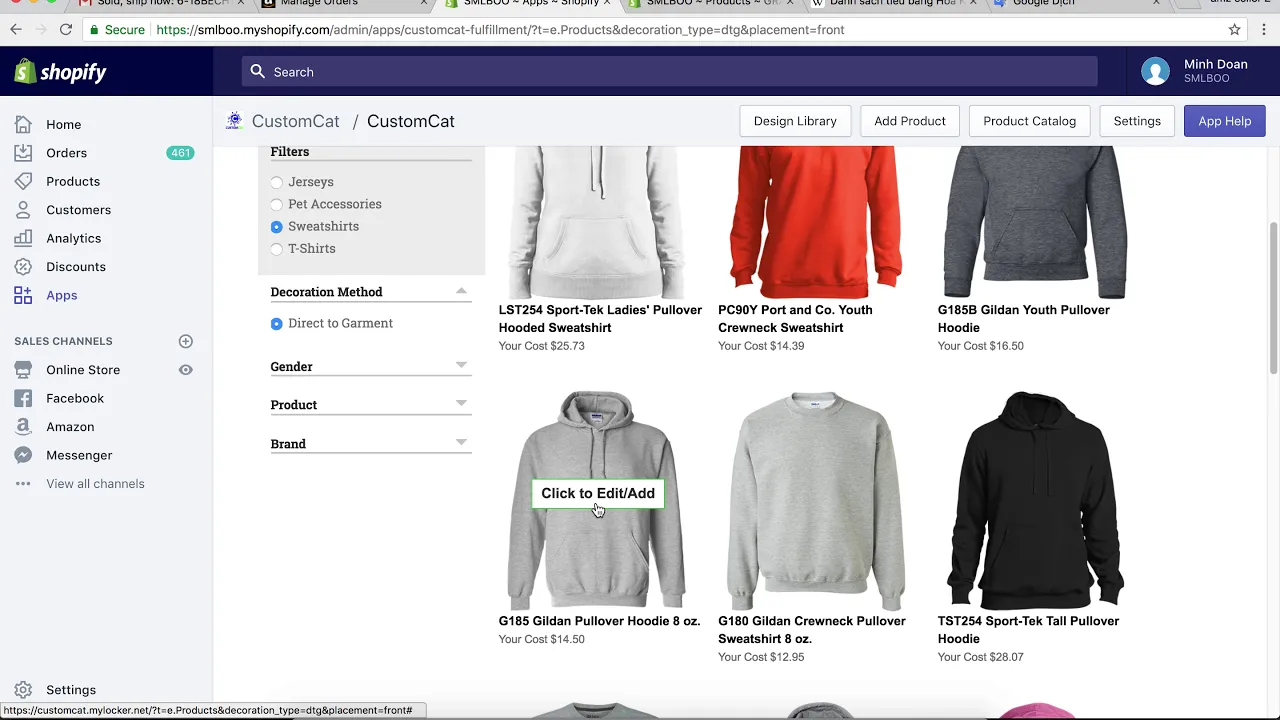Bookmark page with star icon
The width and height of the screenshot is (1280, 720).
coord(1234,30)
